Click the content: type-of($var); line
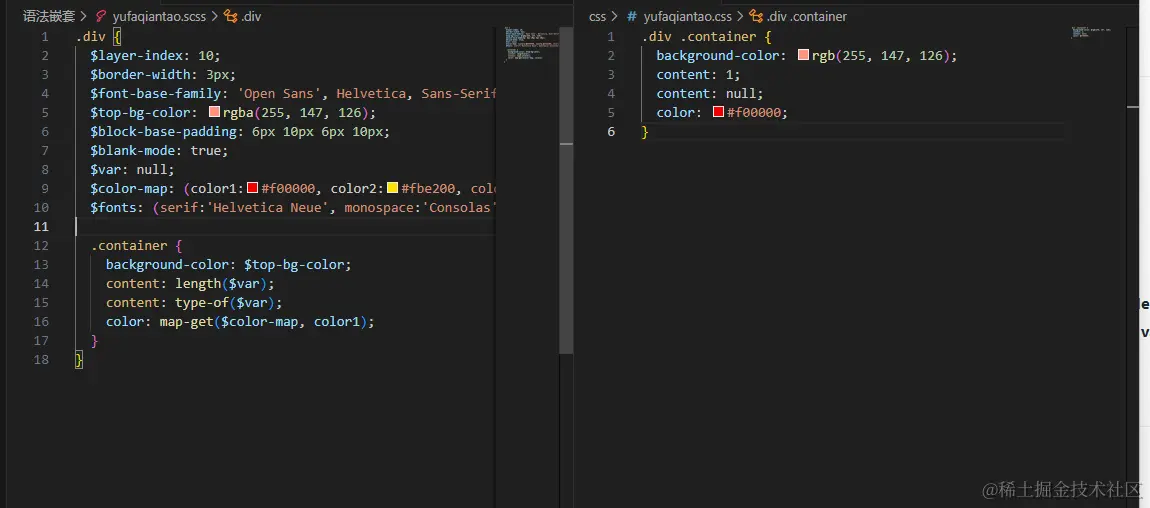 coord(194,303)
